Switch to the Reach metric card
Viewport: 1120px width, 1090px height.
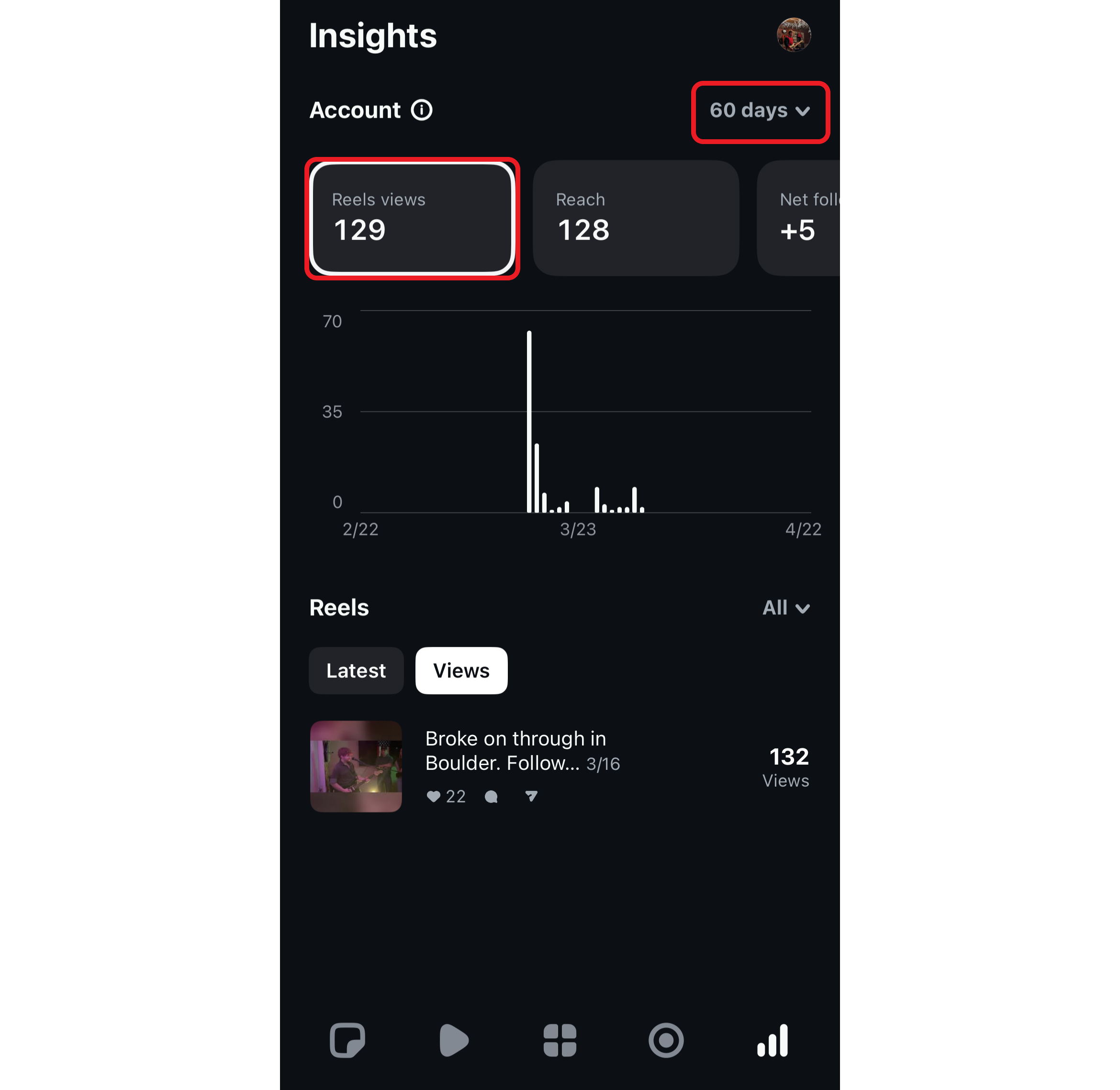(635, 218)
